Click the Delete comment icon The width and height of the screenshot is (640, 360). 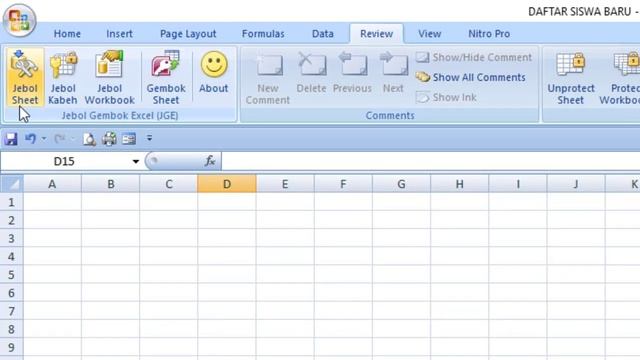[x=311, y=64]
